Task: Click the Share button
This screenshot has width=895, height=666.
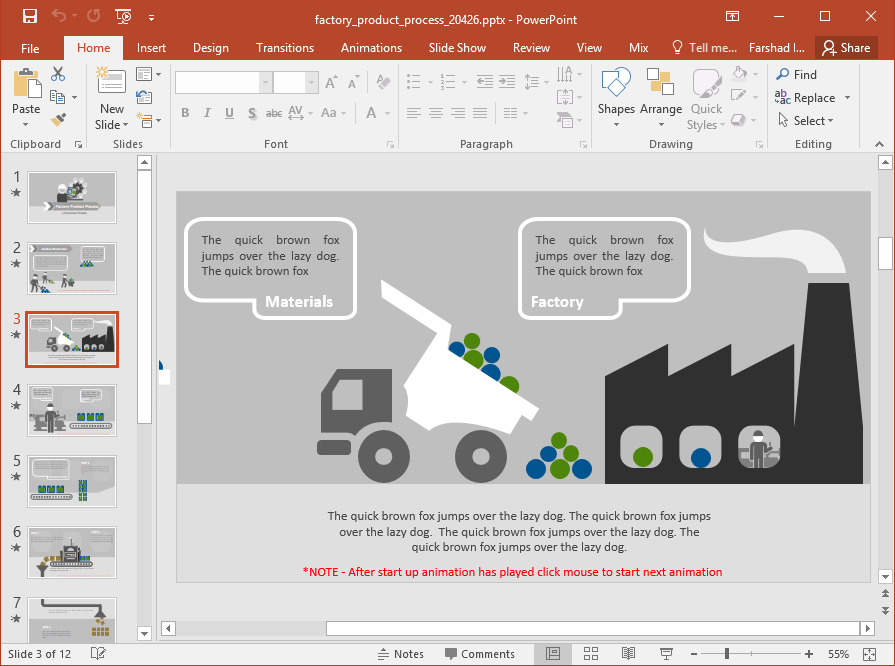Action: coord(846,47)
